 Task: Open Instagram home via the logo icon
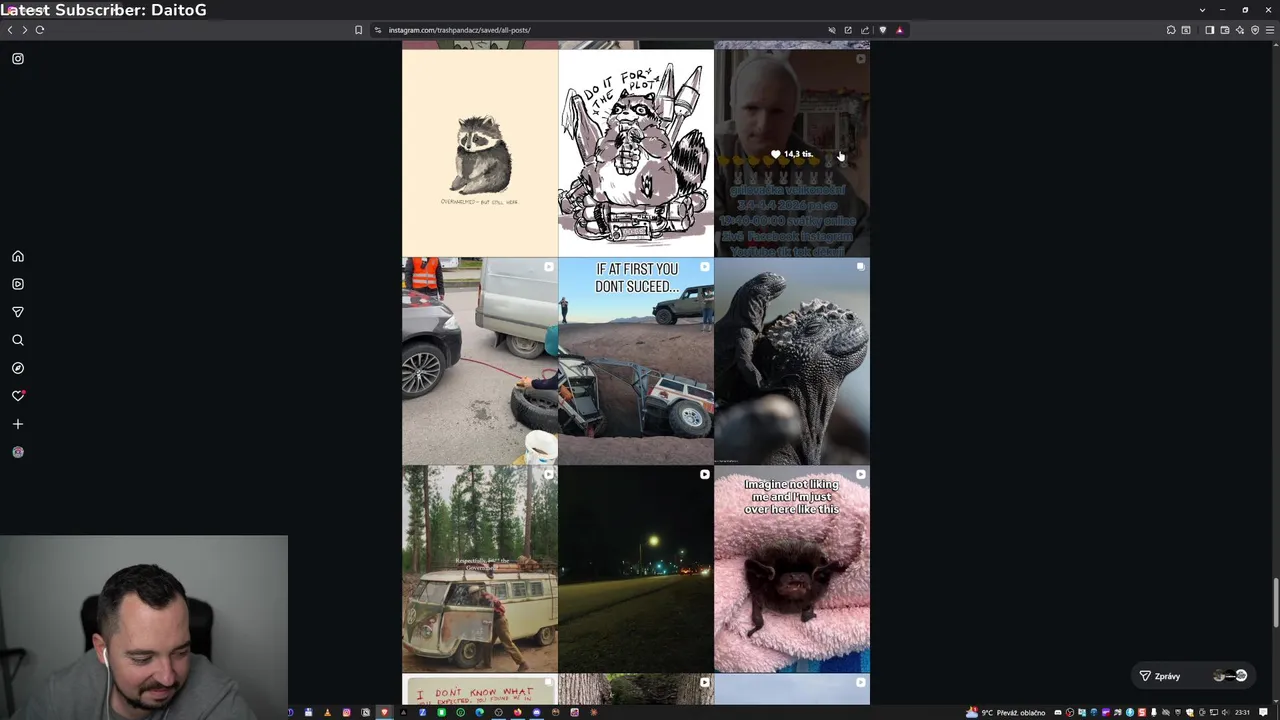tap(18, 59)
